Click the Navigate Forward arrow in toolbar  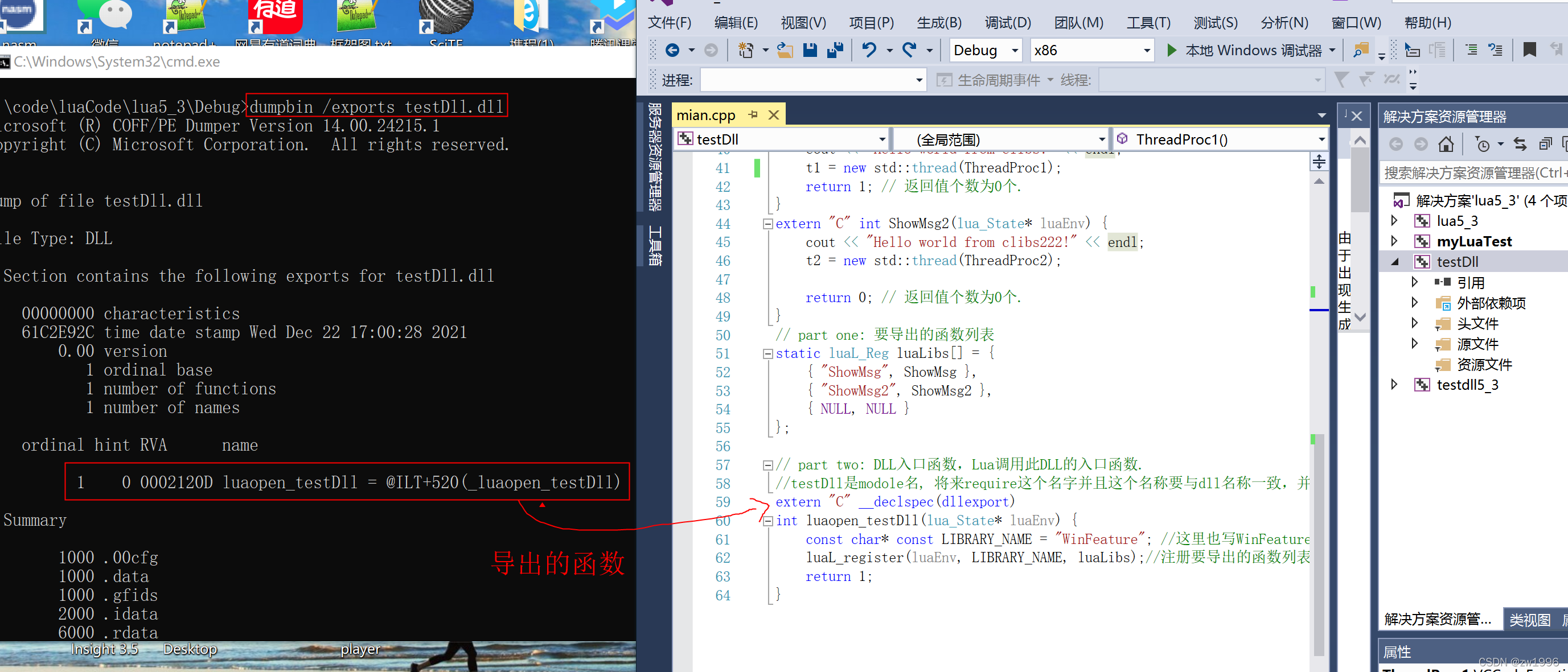[x=711, y=50]
